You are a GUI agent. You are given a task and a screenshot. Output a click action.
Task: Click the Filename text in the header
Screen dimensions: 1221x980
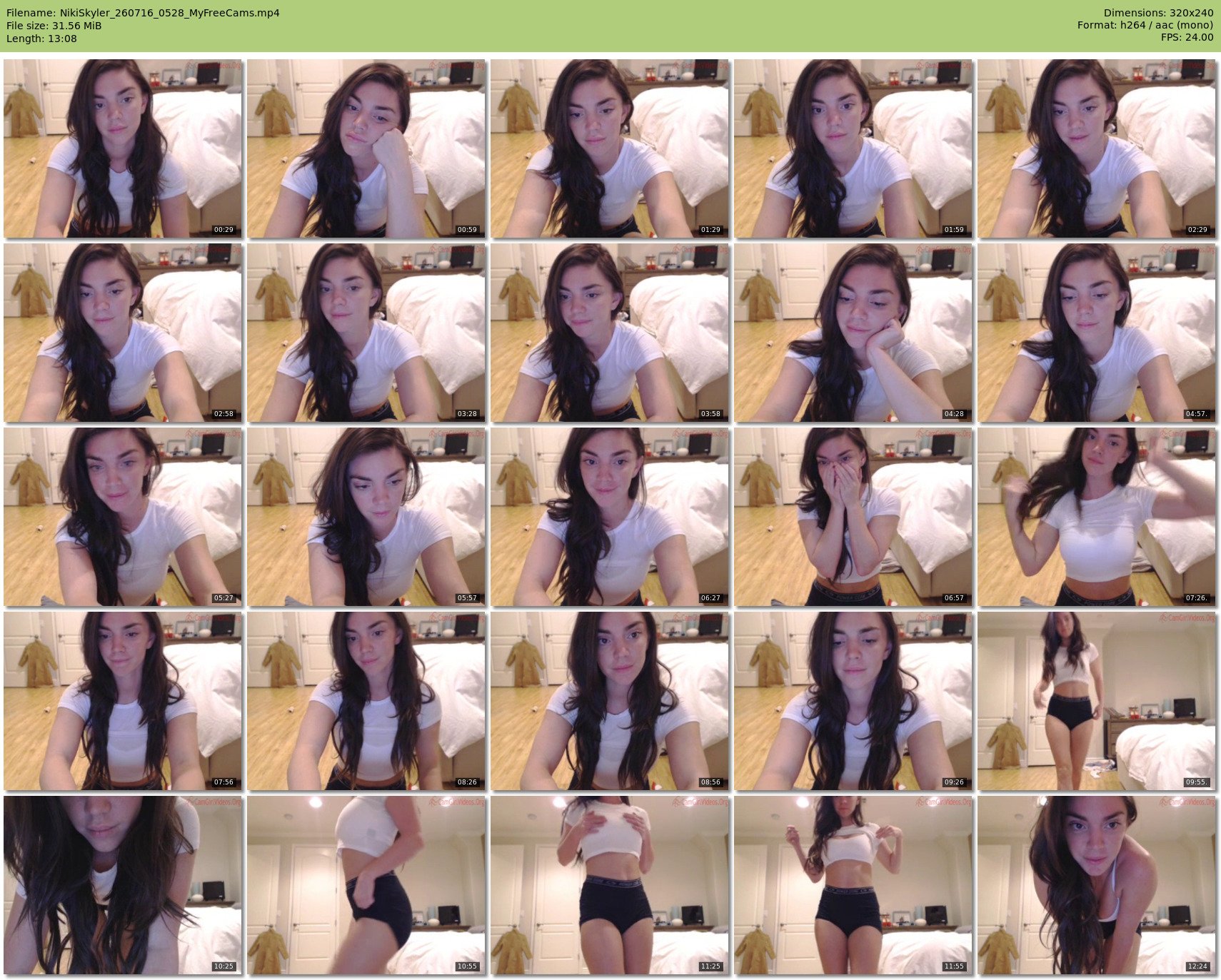pyautogui.click(x=143, y=13)
